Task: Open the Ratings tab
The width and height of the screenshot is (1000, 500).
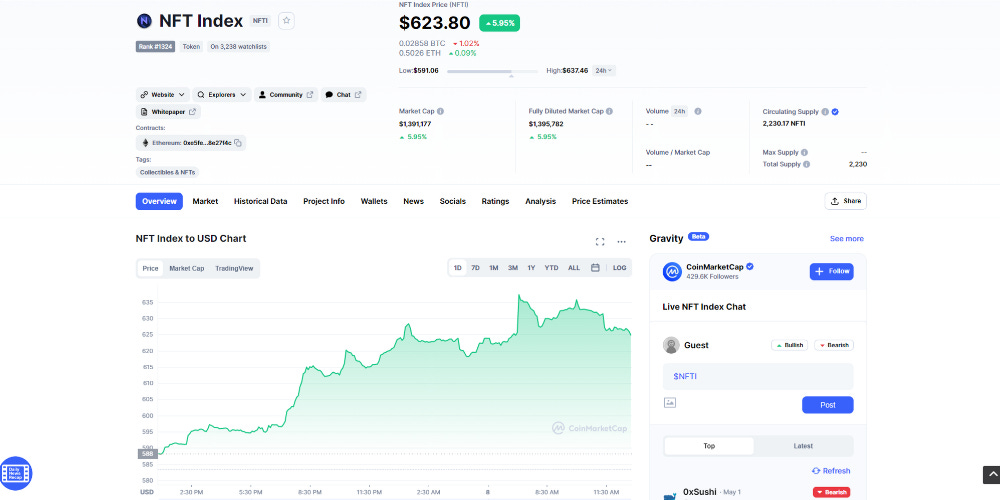Action: tap(496, 202)
